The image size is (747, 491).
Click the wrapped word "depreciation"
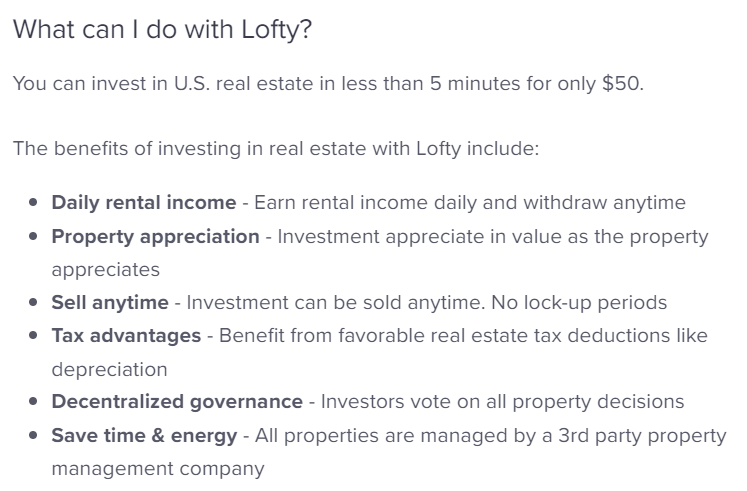click(x=110, y=370)
